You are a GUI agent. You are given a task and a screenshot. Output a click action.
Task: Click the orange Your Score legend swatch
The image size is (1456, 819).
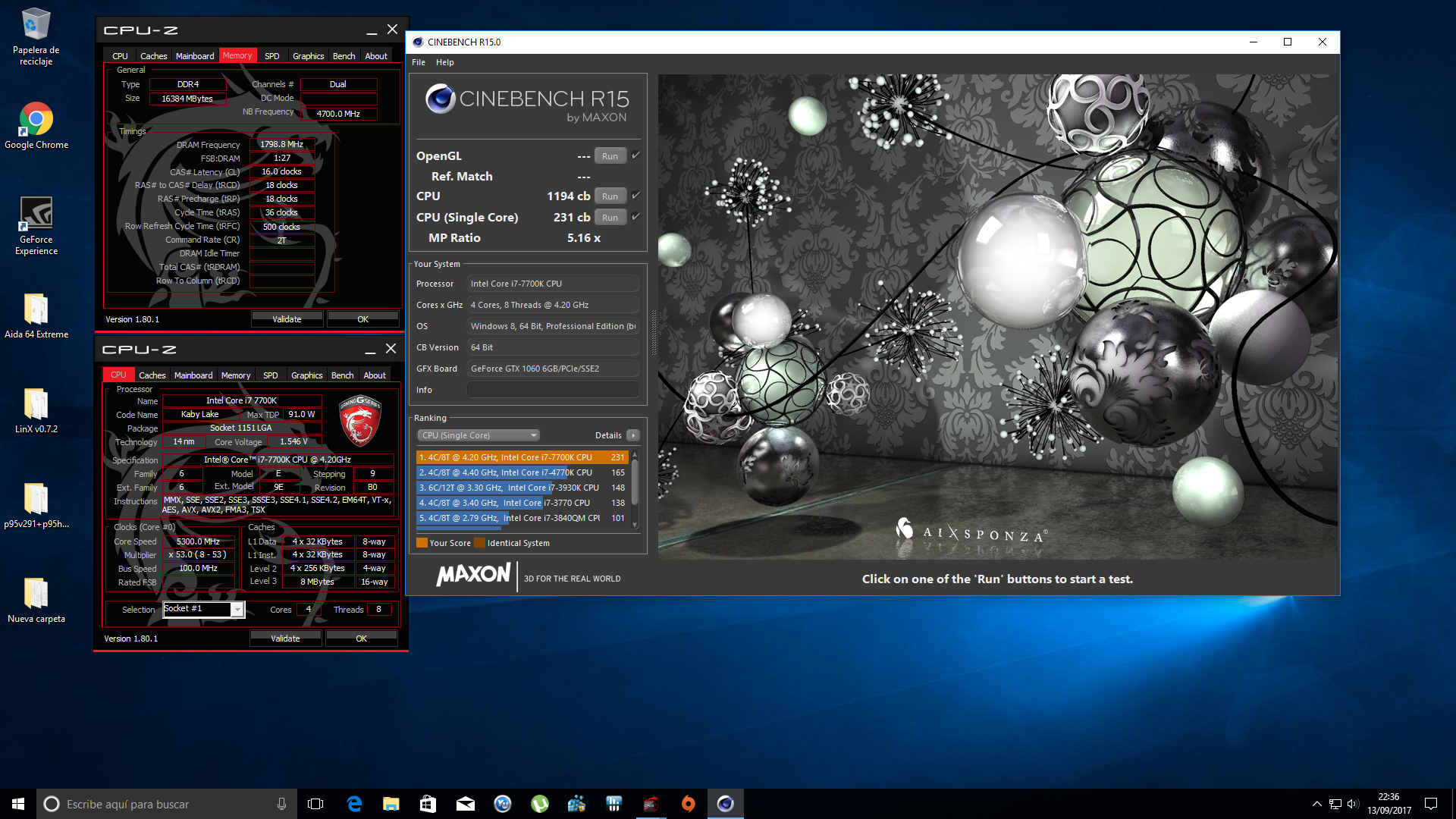click(x=422, y=543)
